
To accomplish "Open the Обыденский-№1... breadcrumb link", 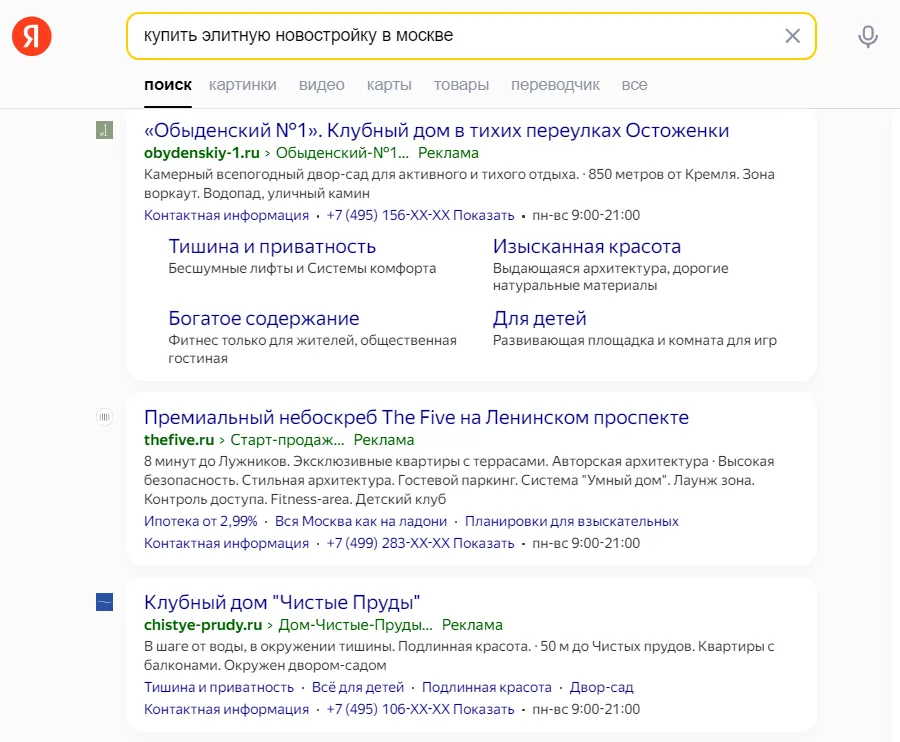I will (x=343, y=153).
